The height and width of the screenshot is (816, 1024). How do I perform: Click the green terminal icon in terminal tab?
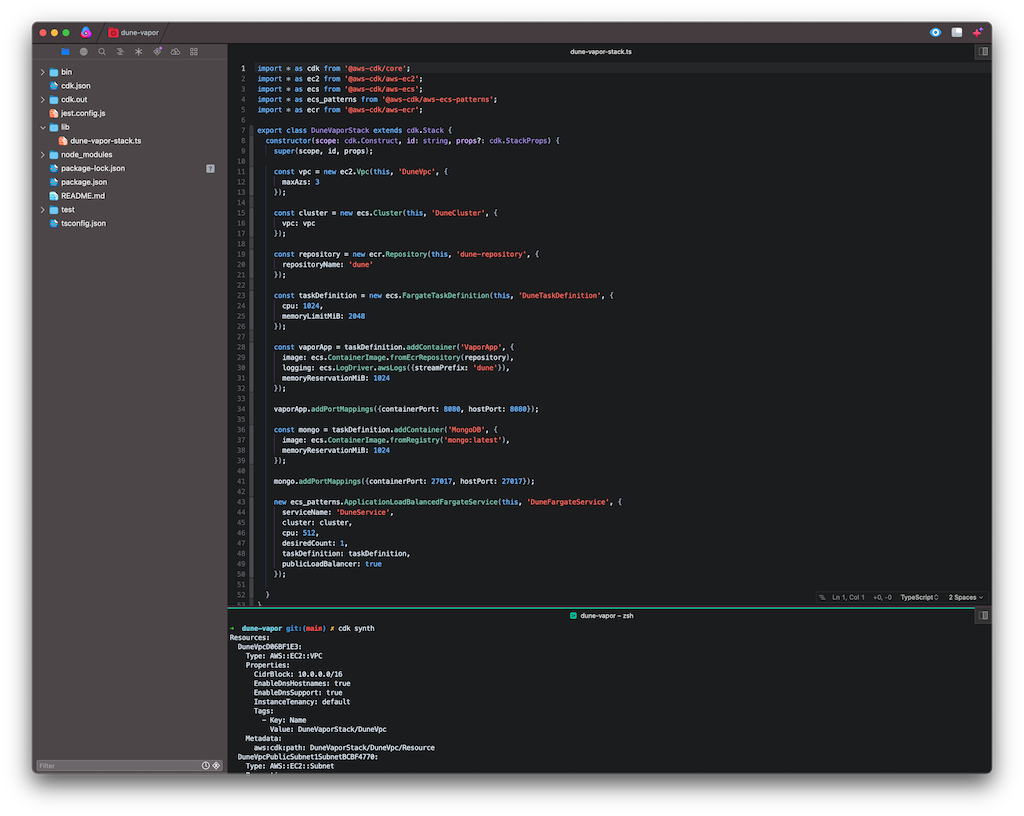pyautogui.click(x=573, y=616)
